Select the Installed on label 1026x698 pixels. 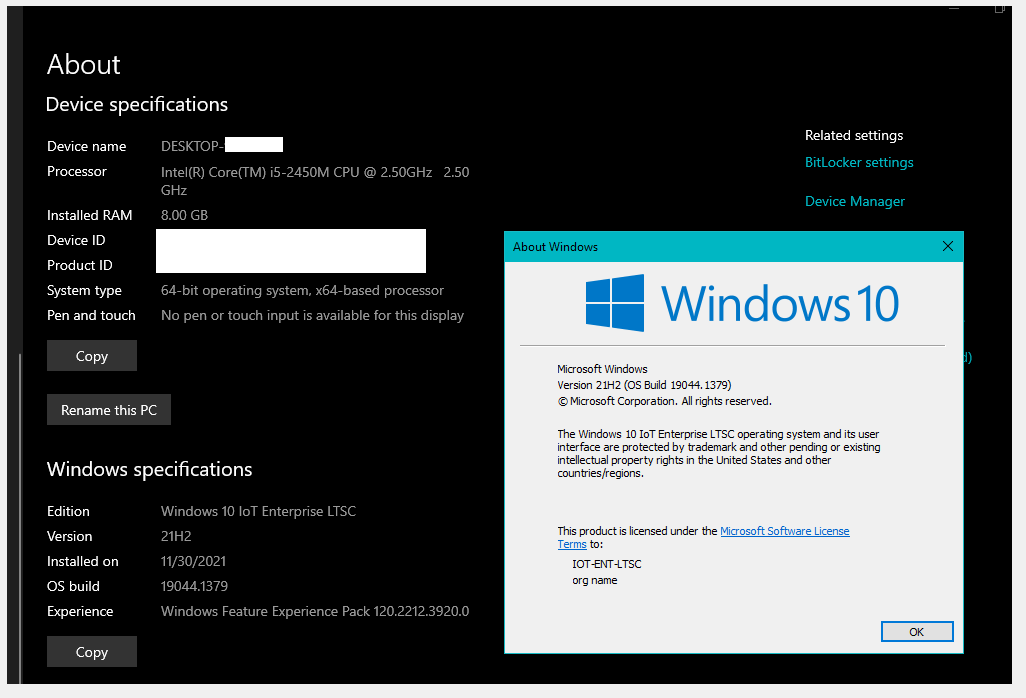82,561
